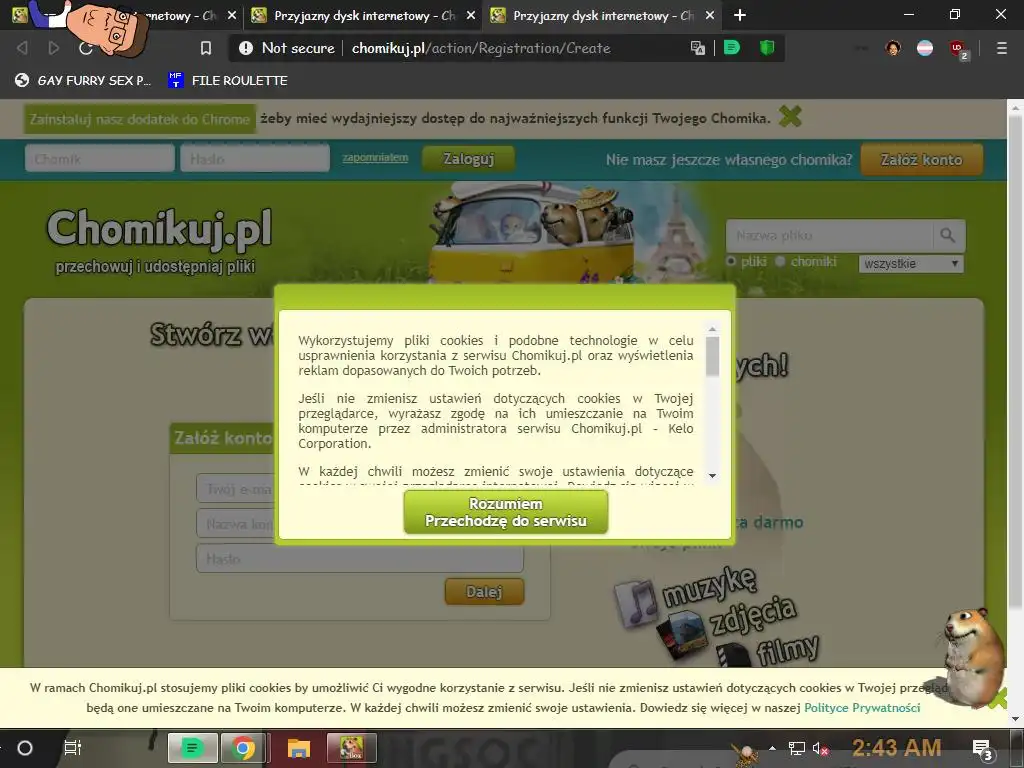The image size is (1024, 768).
Task: Open the browser hamburger menu
Action: pyautogui.click(x=1001, y=48)
